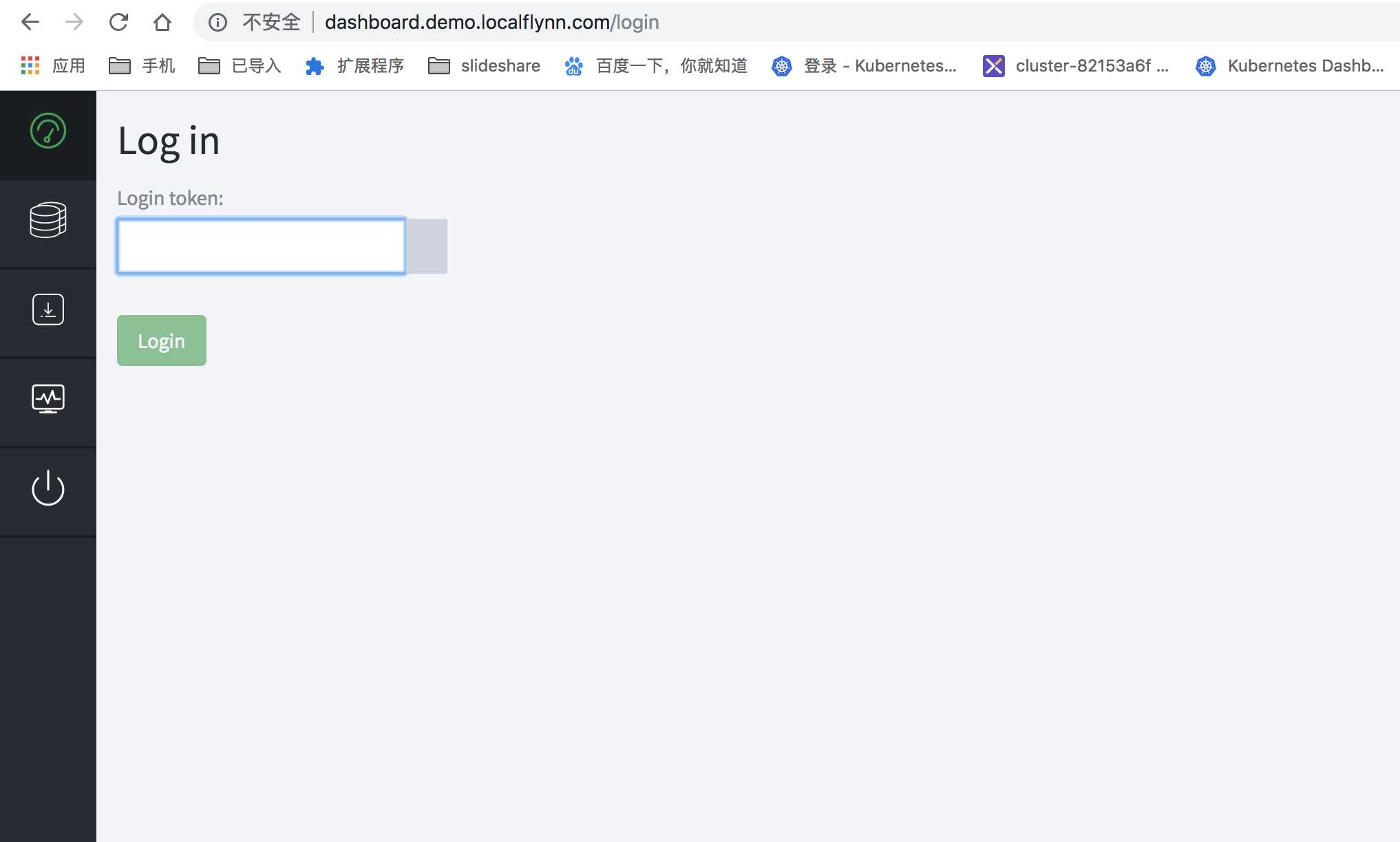Click the gray button beside token field
Image resolution: width=1400 pixels, height=842 pixels.
[x=427, y=246]
